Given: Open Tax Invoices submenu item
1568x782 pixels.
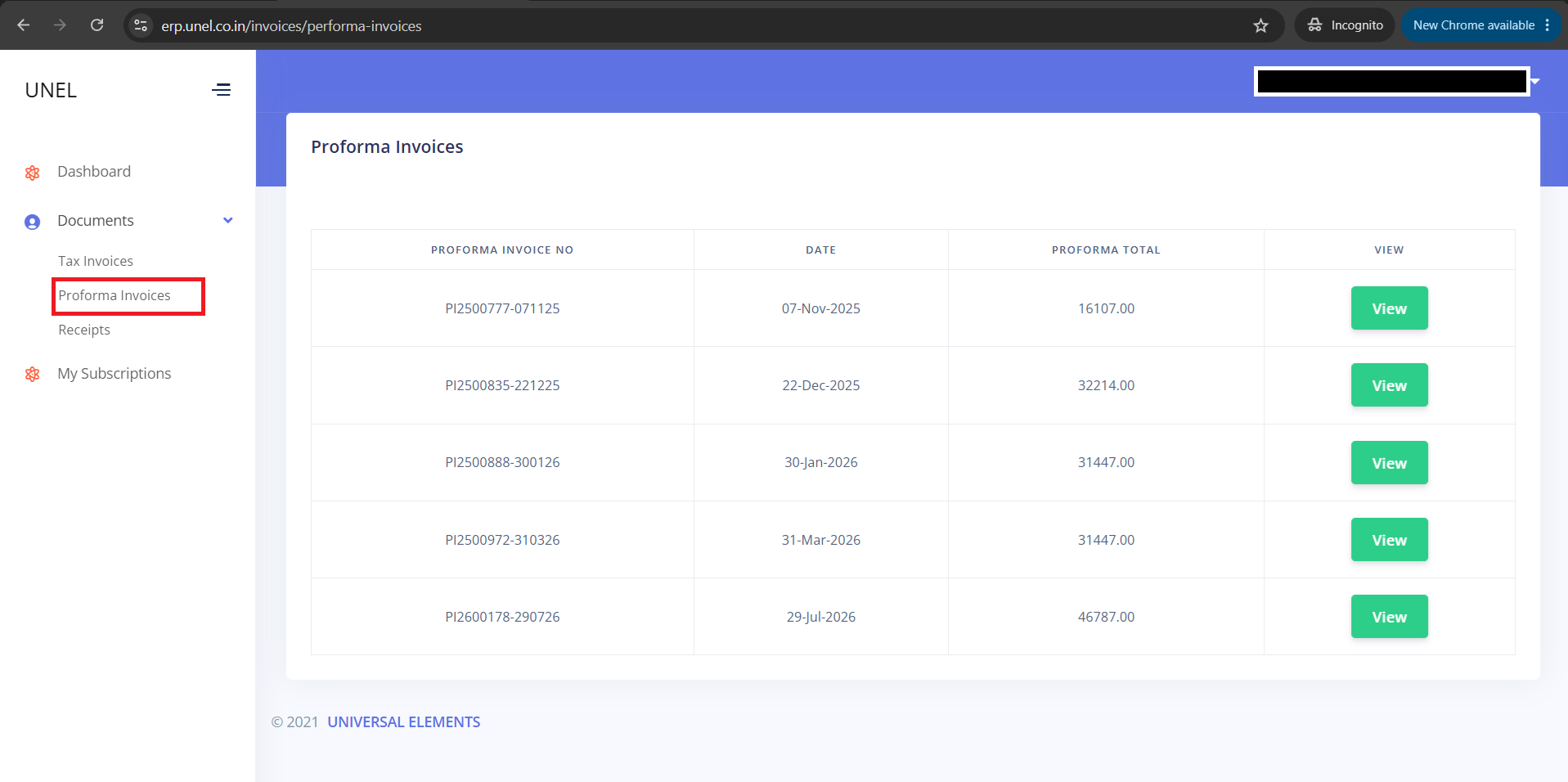Looking at the screenshot, I should 96,261.
